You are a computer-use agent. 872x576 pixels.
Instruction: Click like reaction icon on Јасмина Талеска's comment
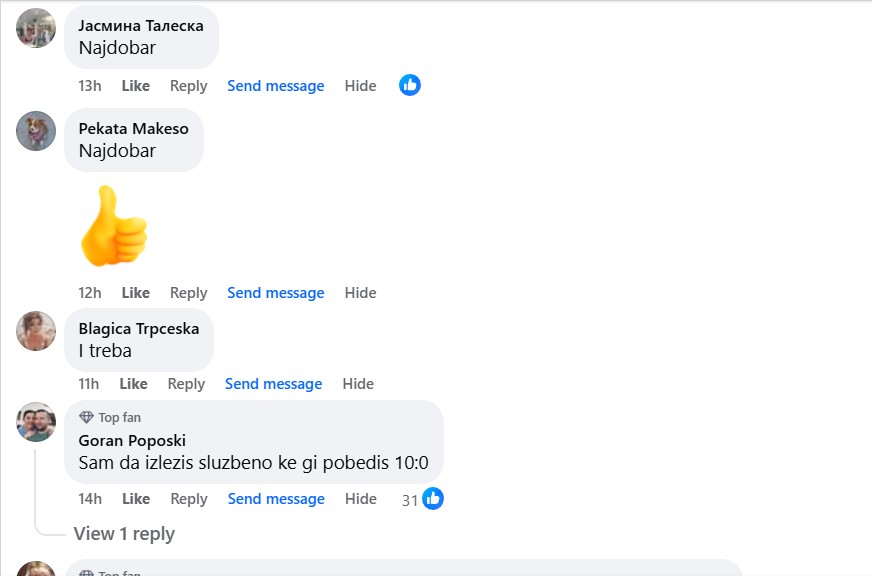(410, 85)
